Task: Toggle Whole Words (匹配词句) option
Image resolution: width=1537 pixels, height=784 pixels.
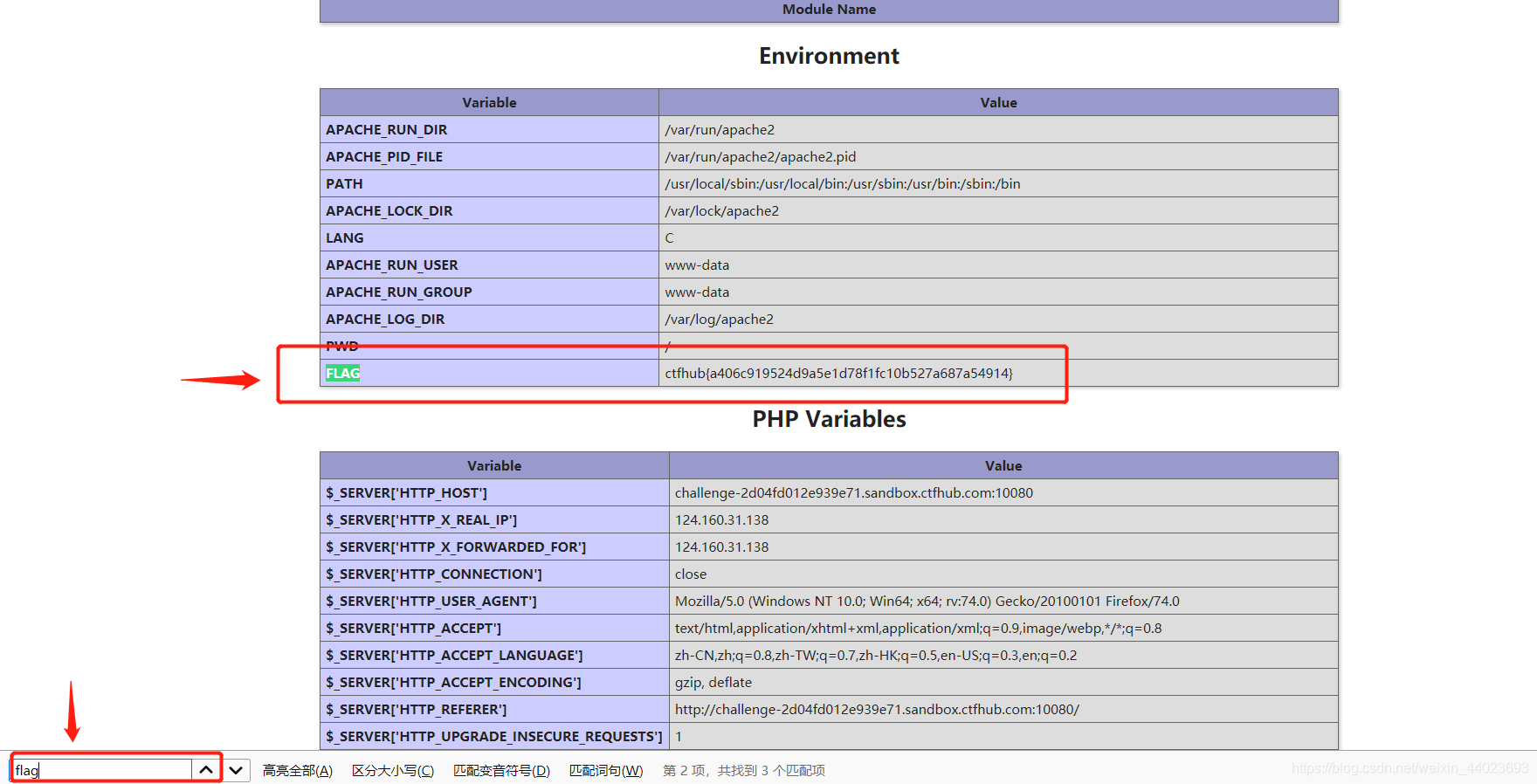Action: (x=606, y=770)
